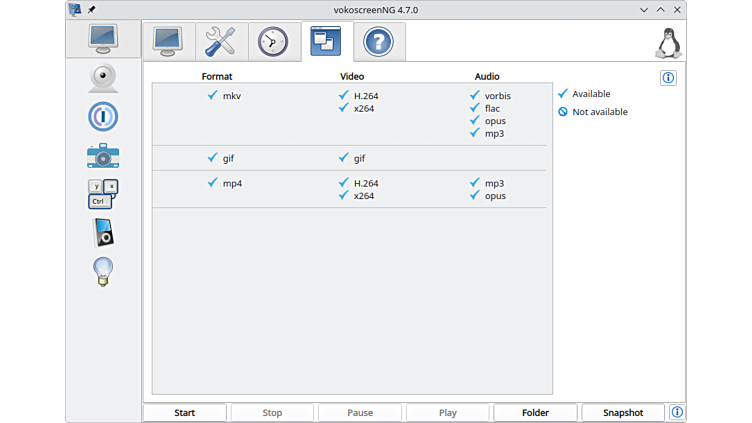This screenshot has height=423, width=752.
Task: Open the magnifier/halo circle sidebar icon
Action: (x=103, y=116)
